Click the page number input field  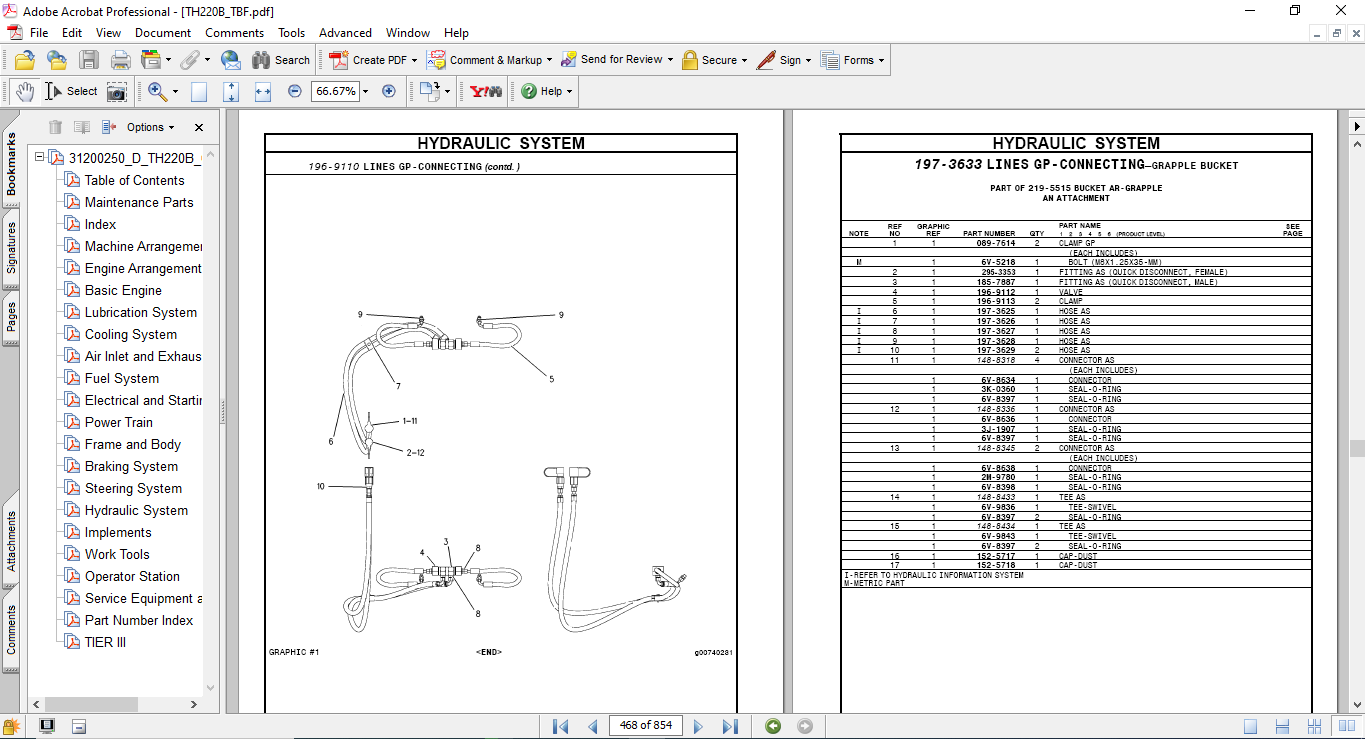coord(645,725)
